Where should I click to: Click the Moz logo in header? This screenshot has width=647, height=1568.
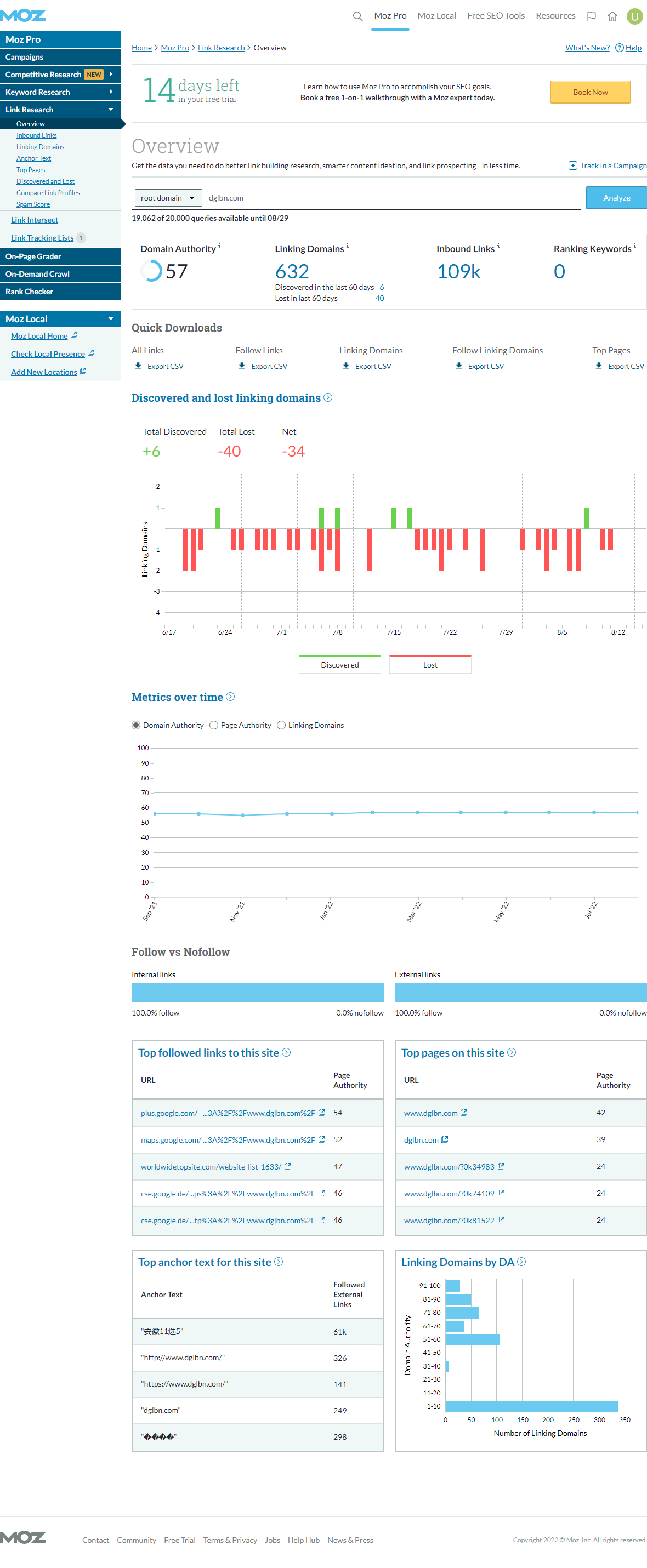click(23, 15)
